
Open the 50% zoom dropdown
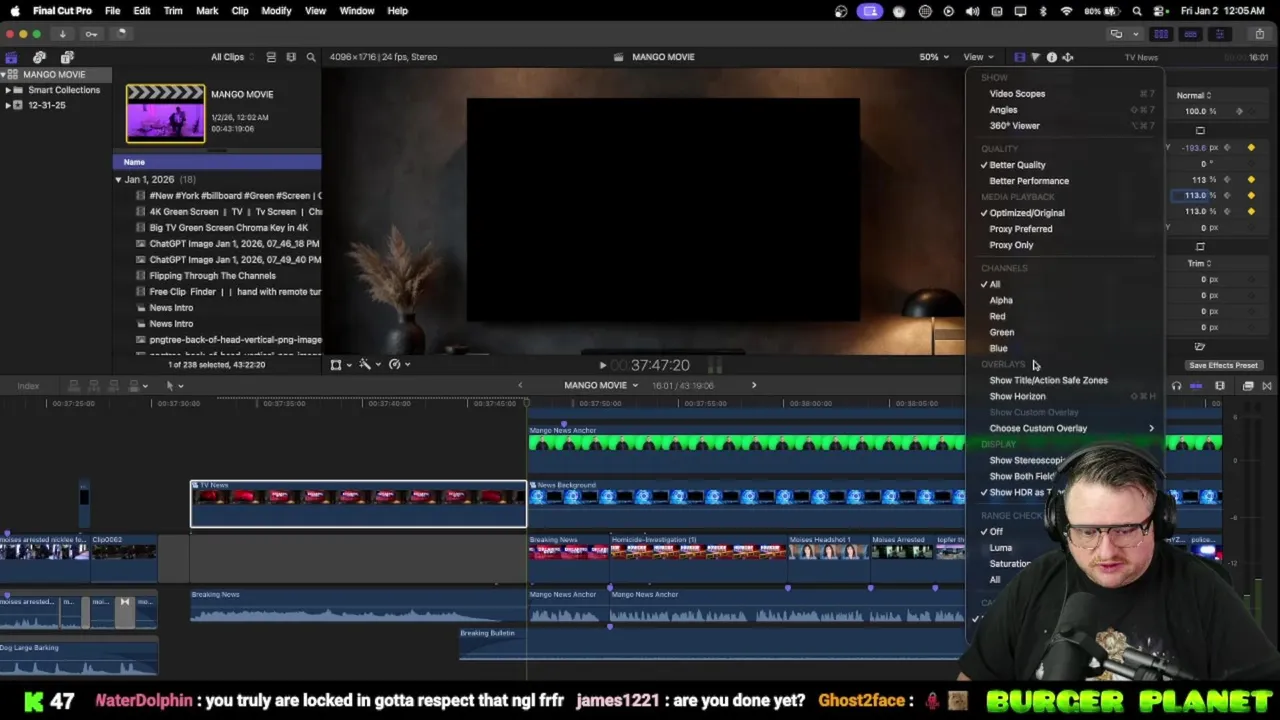932,57
